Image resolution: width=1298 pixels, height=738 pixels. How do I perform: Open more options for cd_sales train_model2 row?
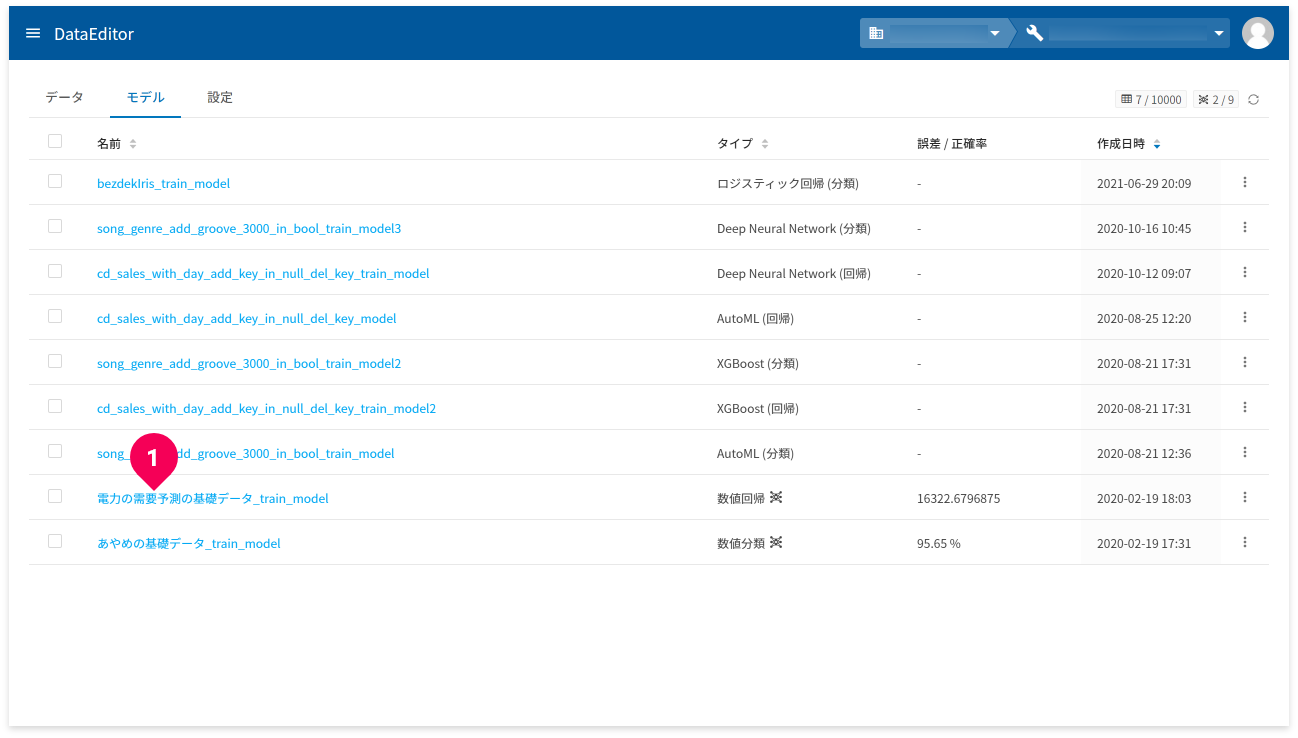coord(1245,407)
